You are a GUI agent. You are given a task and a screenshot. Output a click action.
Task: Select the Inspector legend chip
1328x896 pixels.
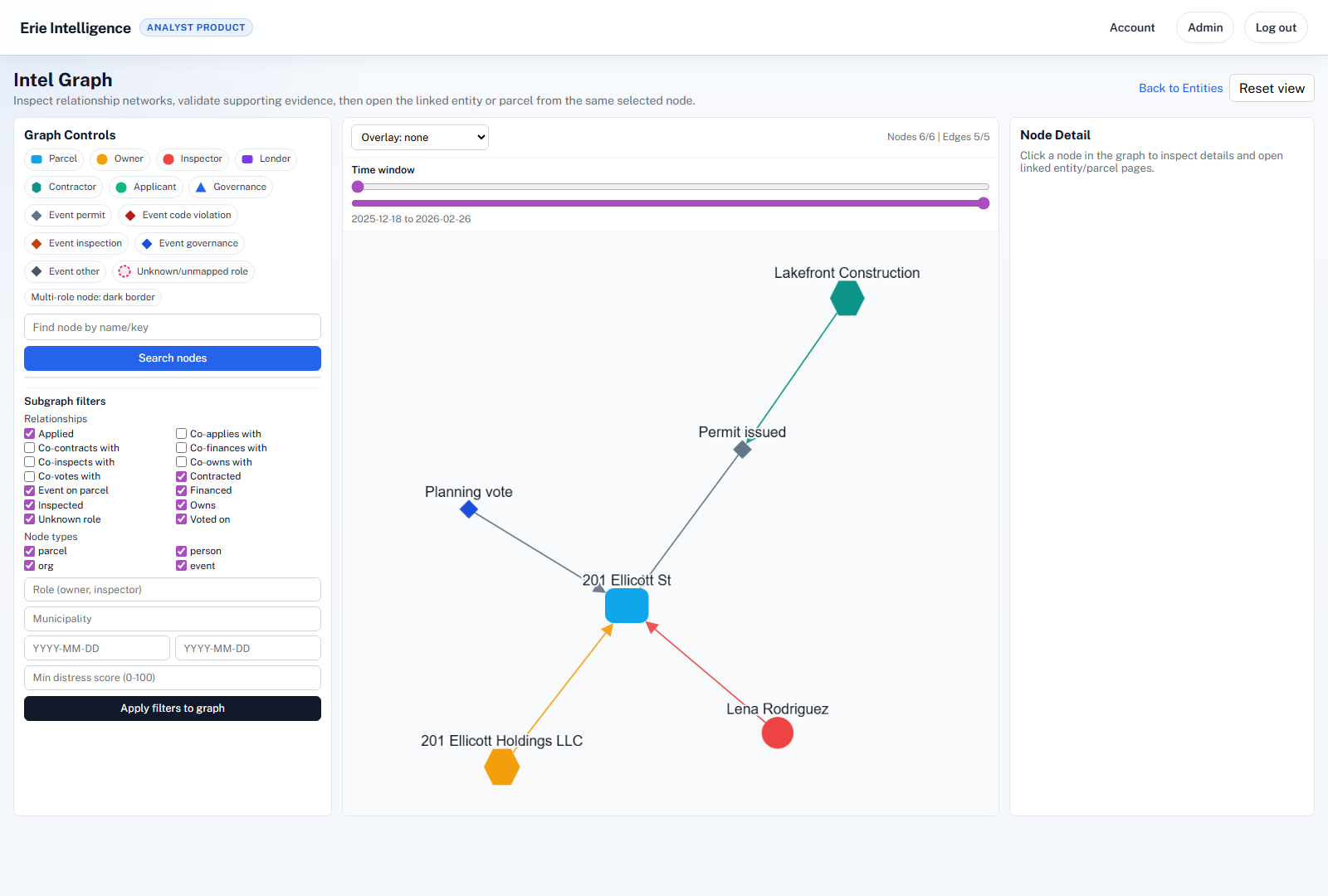click(192, 158)
